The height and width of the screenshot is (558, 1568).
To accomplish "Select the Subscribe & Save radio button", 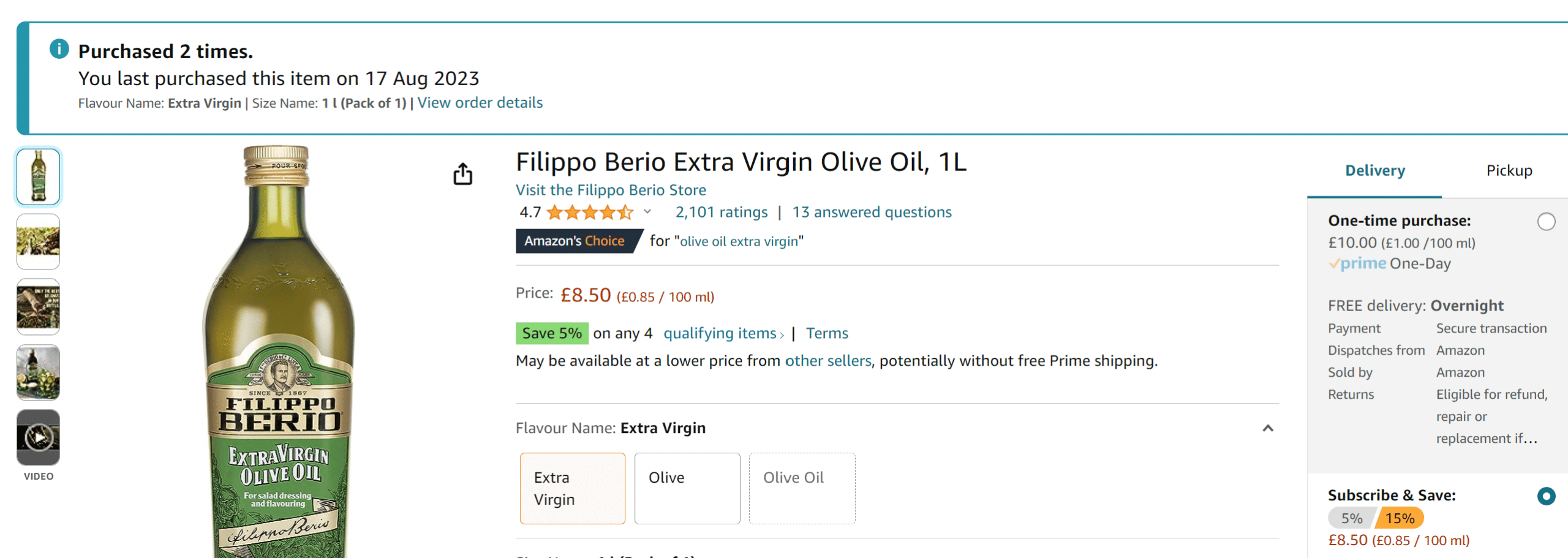I will [1546, 496].
